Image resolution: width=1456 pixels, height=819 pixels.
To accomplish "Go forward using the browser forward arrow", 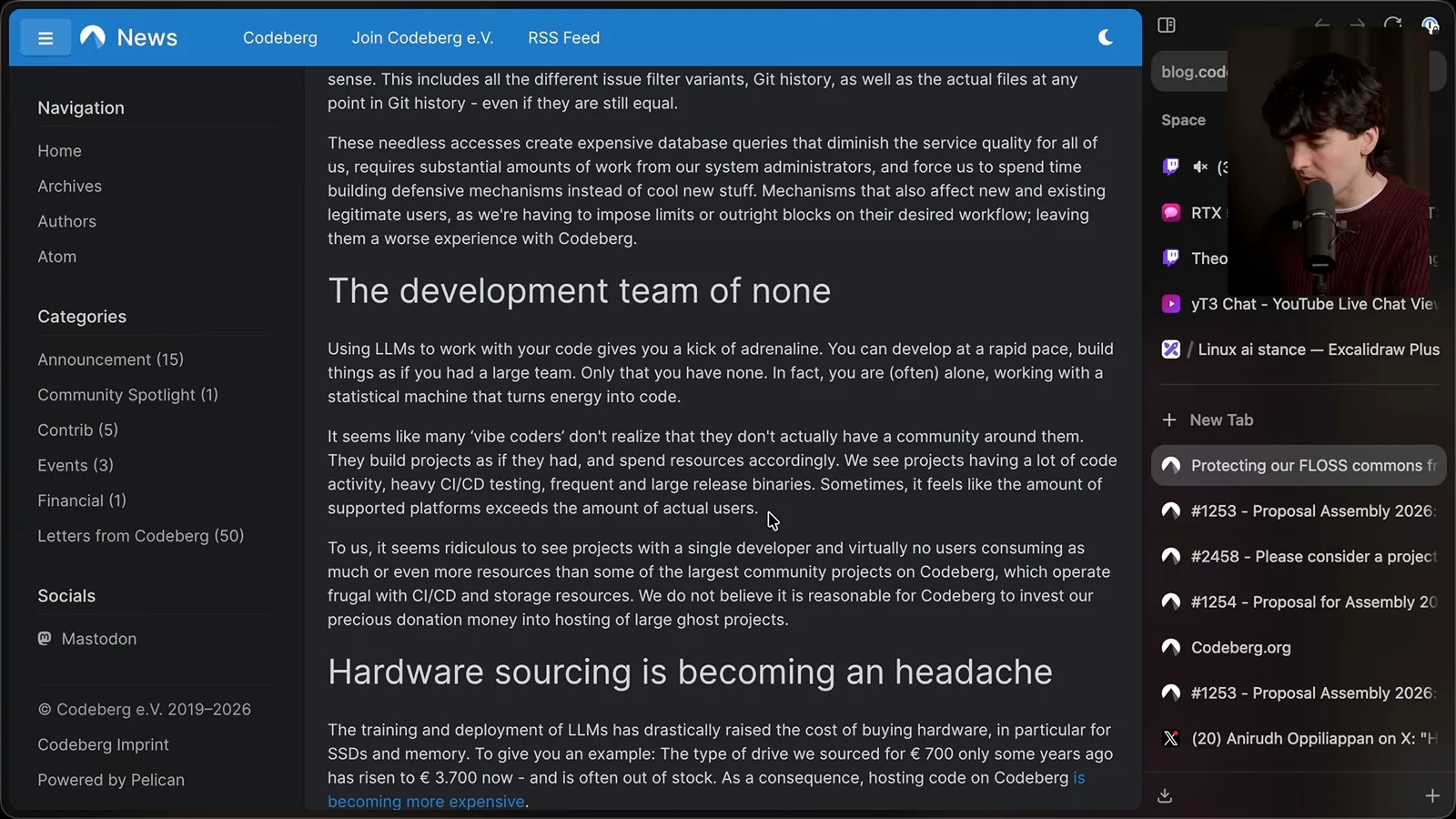I will (x=1357, y=25).
